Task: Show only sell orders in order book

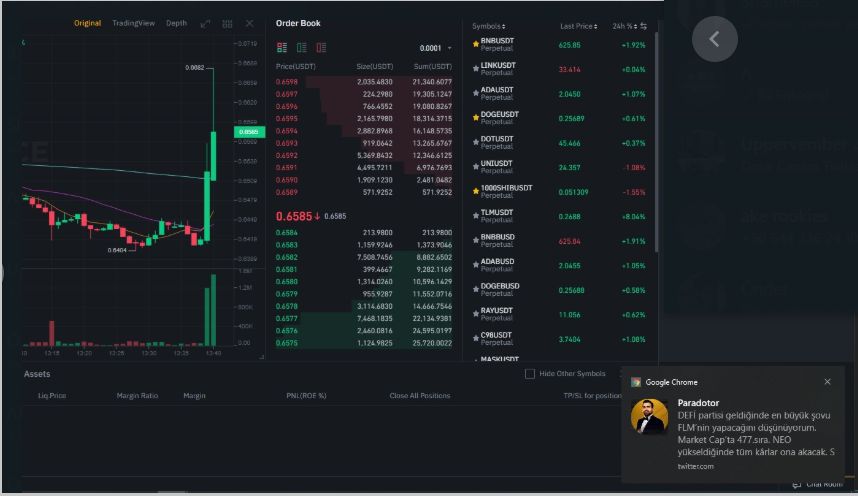Action: click(x=321, y=48)
